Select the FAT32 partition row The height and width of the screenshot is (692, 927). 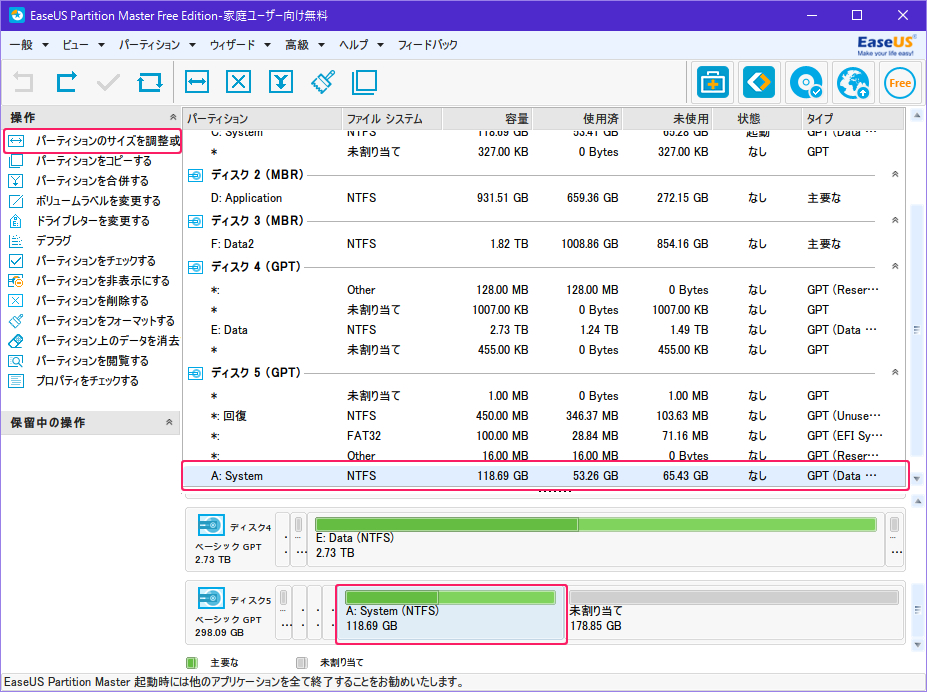click(543, 436)
